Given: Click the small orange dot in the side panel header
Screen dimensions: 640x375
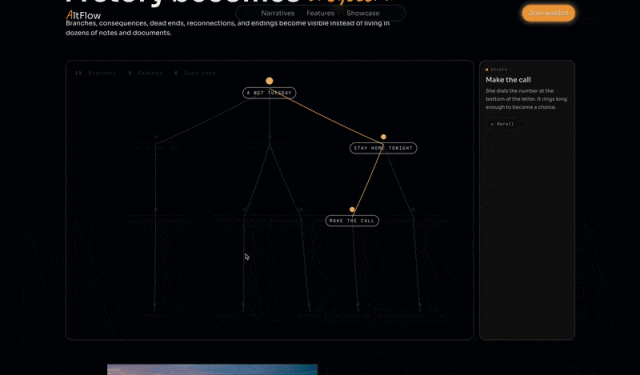Looking at the screenshot, I should 487,70.
